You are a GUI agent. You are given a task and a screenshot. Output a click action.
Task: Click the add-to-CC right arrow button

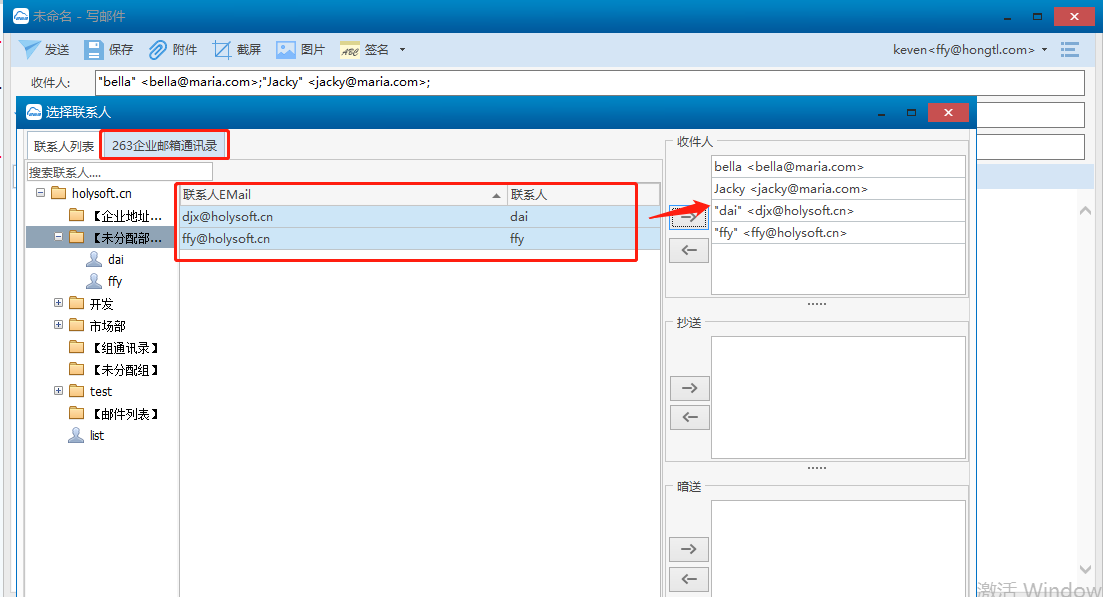(x=689, y=388)
